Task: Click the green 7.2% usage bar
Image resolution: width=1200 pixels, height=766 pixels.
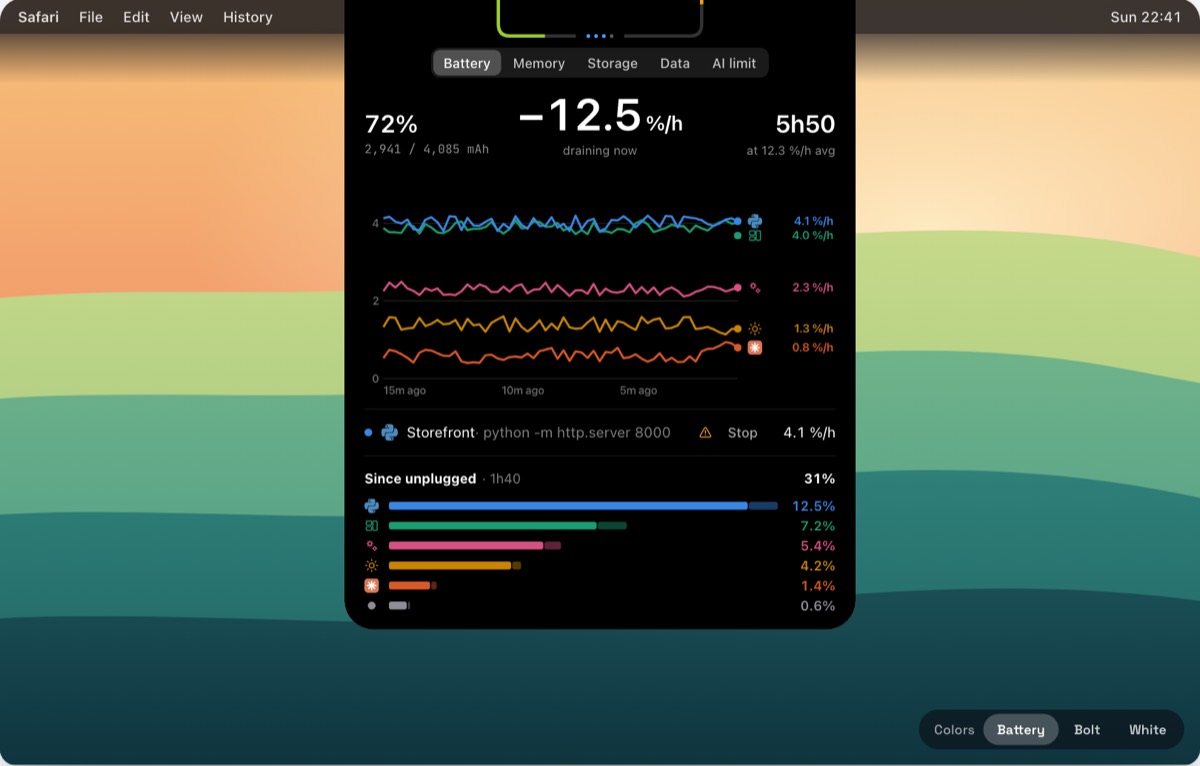Action: [x=508, y=526]
